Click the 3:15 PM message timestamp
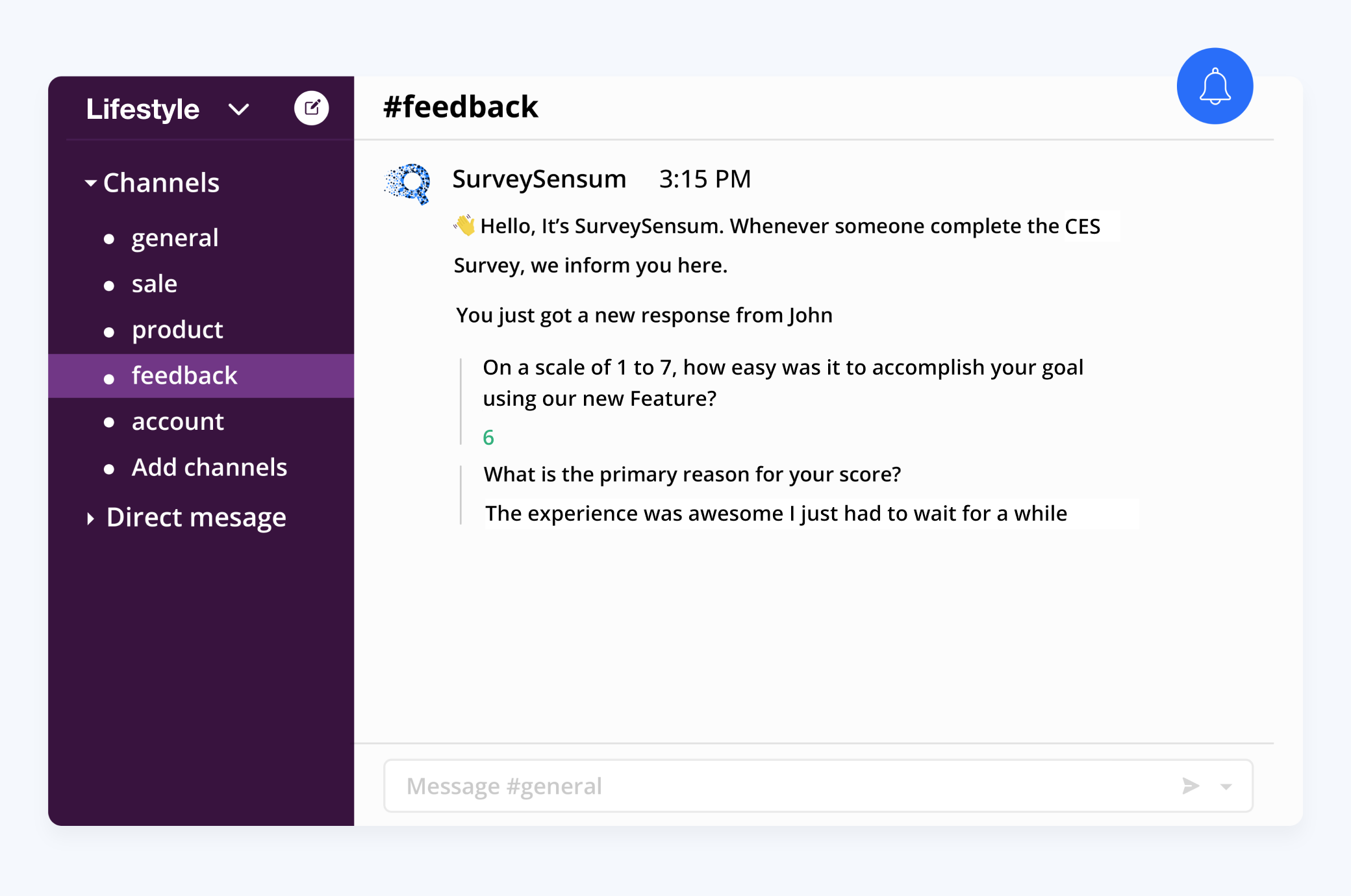Screen dimensions: 1351x896 705,179
